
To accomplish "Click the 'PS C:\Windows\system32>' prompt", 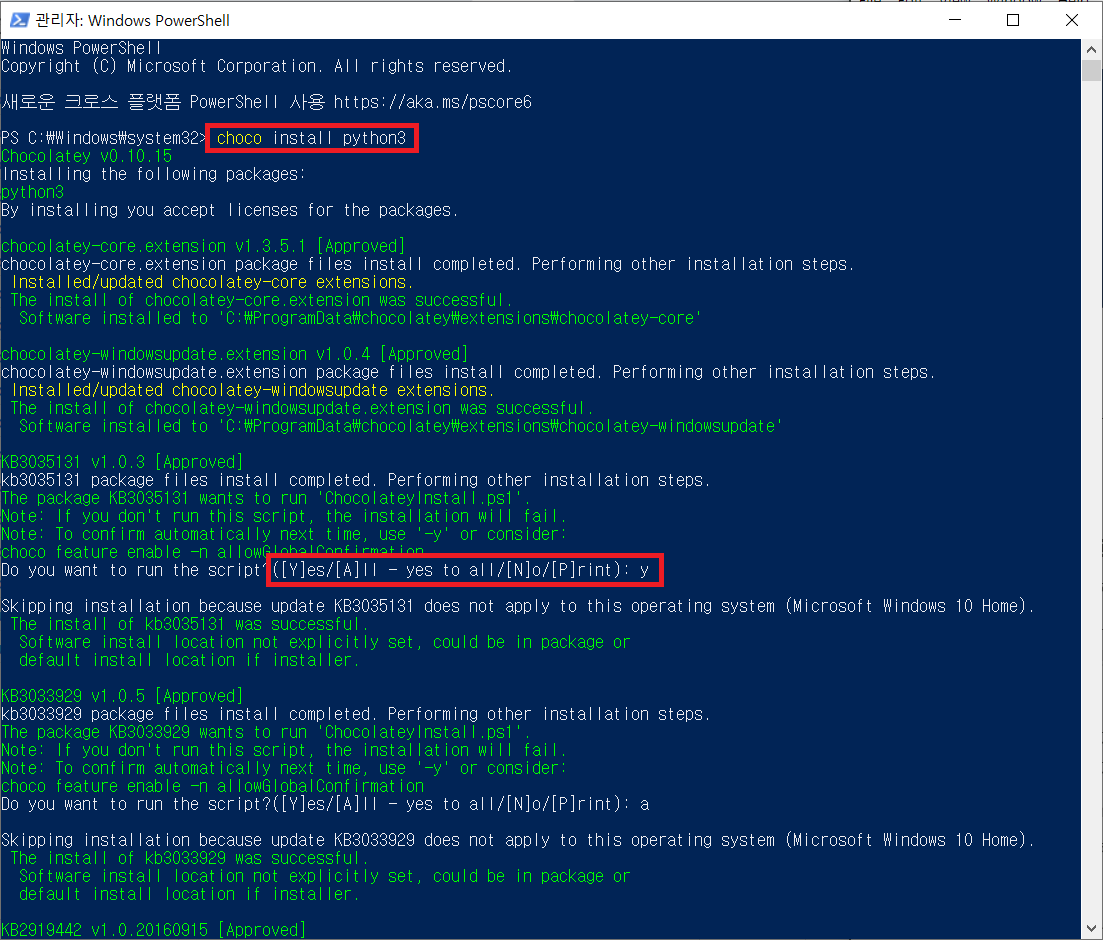I will click(x=104, y=138).
